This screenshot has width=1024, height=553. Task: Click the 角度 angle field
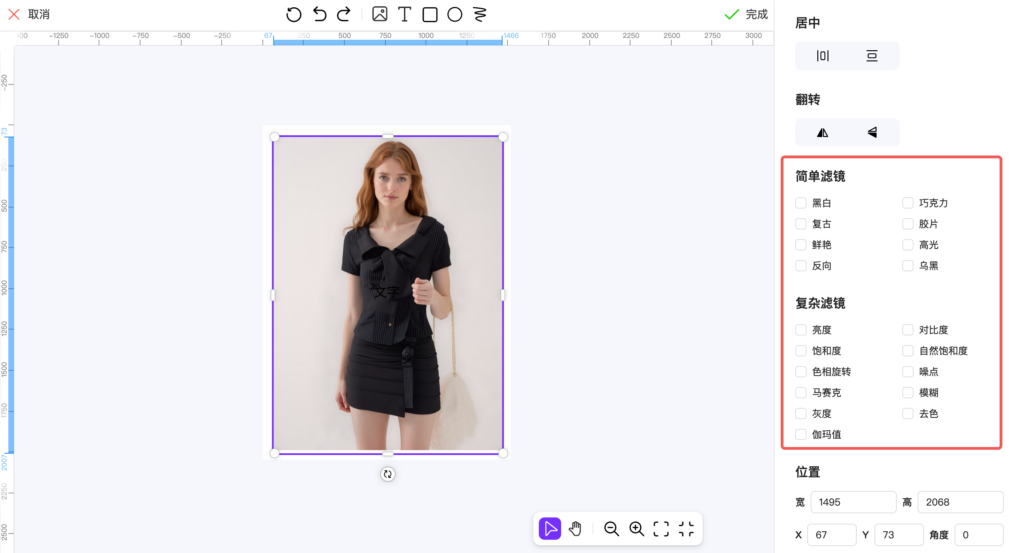point(979,535)
